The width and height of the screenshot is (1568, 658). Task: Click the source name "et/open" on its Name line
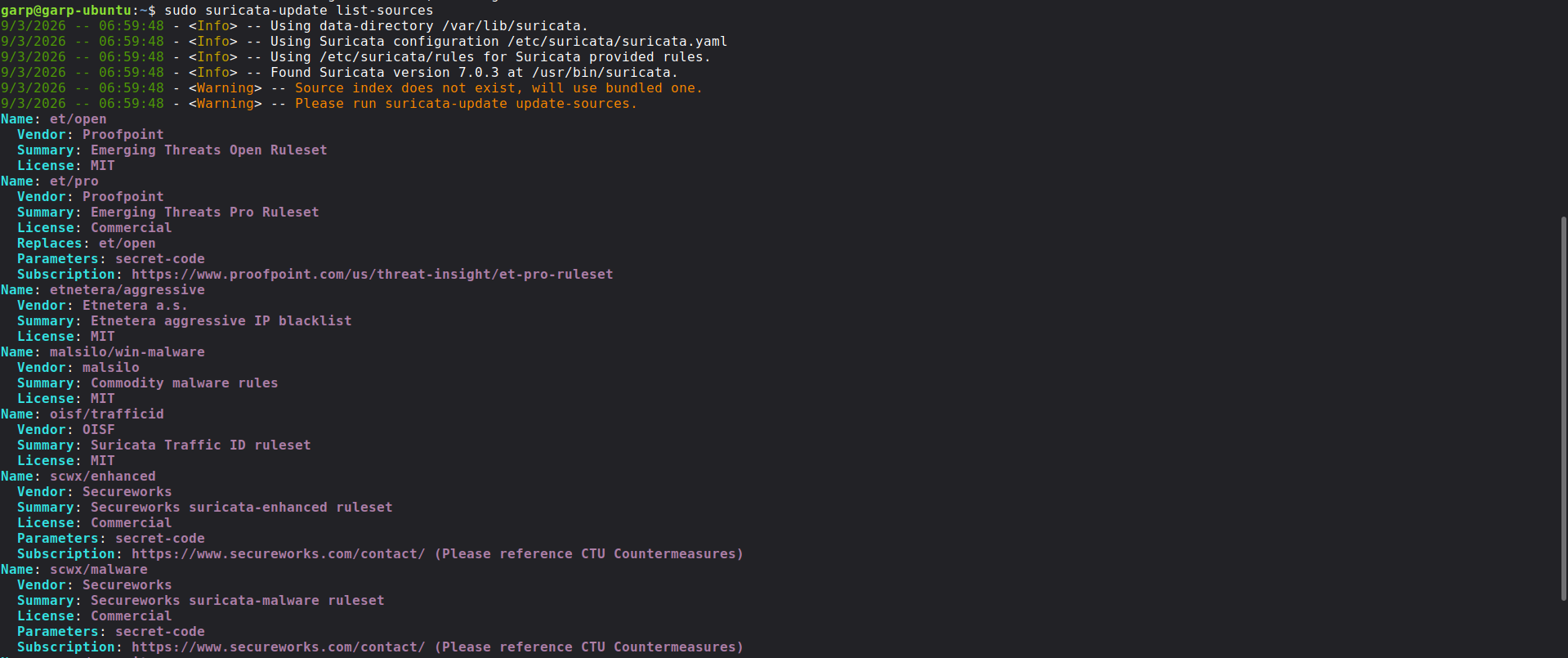tap(78, 119)
